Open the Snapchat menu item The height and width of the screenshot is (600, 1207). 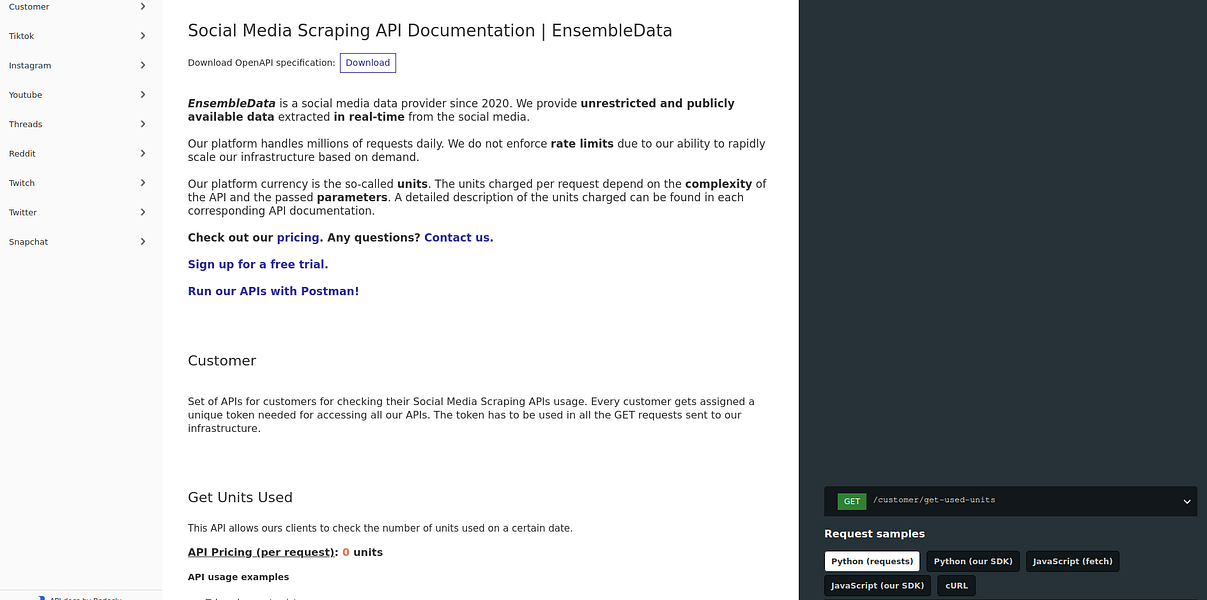pyautogui.click(x=80, y=242)
